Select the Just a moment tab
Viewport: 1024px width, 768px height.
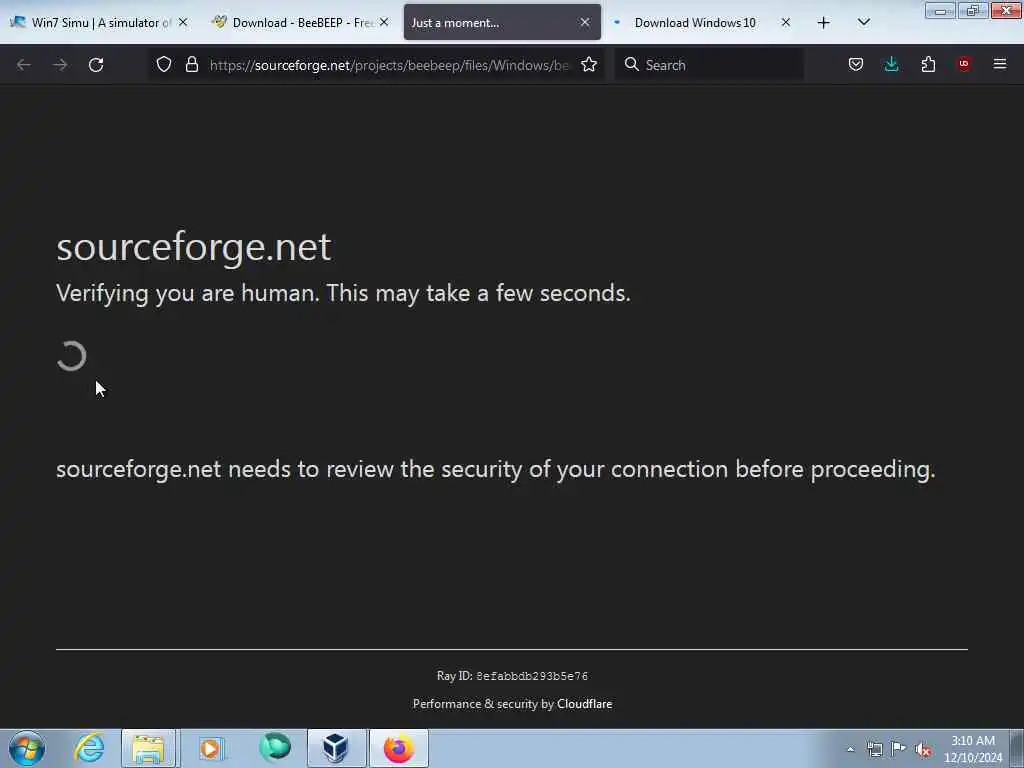(502, 22)
